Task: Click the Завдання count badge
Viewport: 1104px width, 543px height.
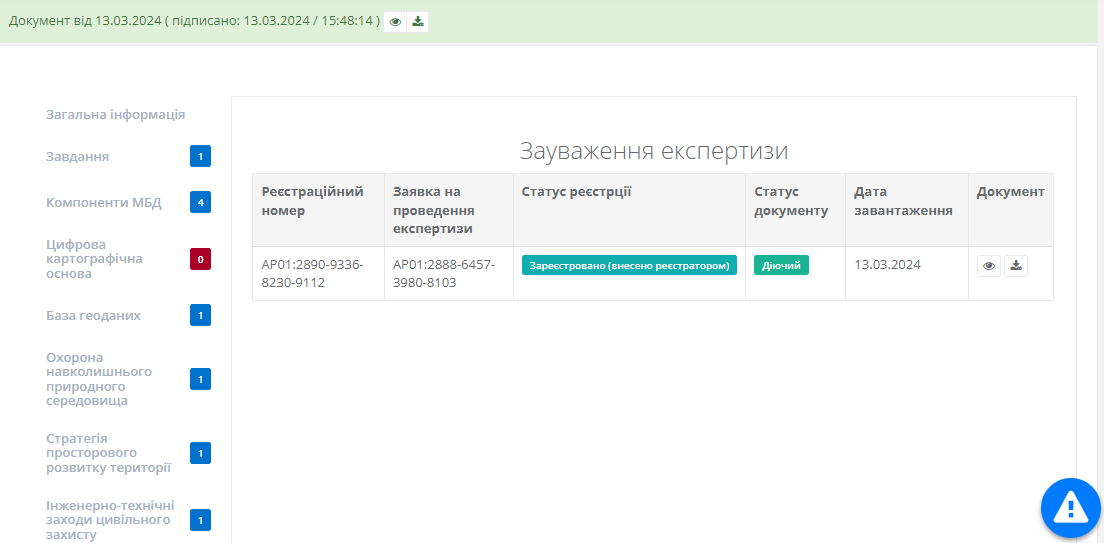Action: 200,156
